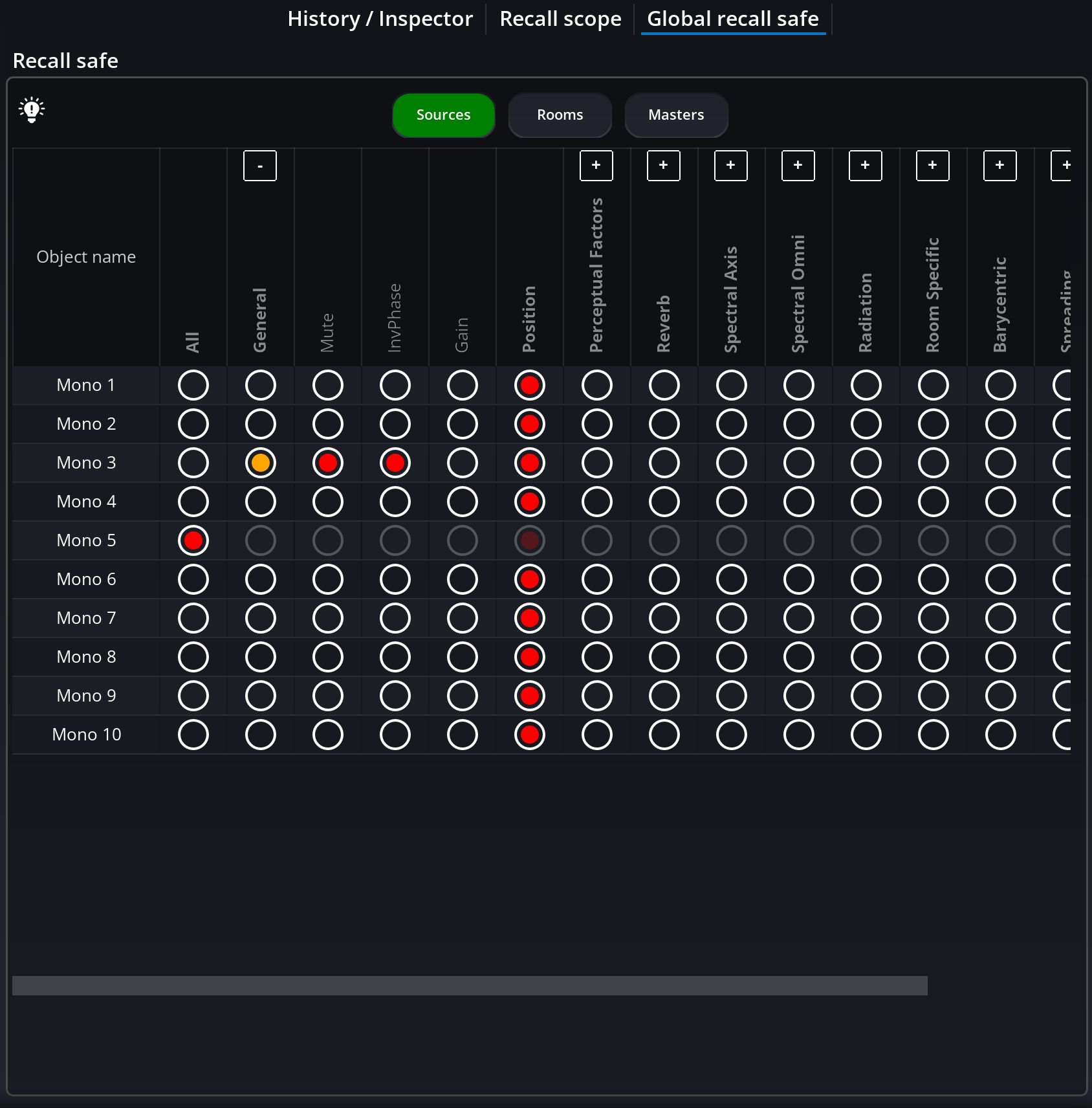The width and height of the screenshot is (1092, 1108).
Task: Select the Mono 10 object name
Action: point(87,735)
